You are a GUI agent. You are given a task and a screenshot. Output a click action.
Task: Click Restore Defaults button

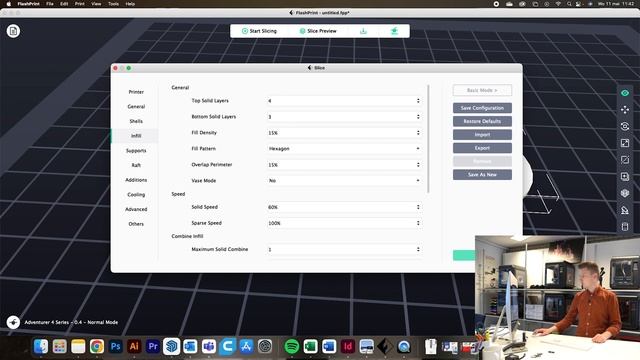tap(482, 121)
